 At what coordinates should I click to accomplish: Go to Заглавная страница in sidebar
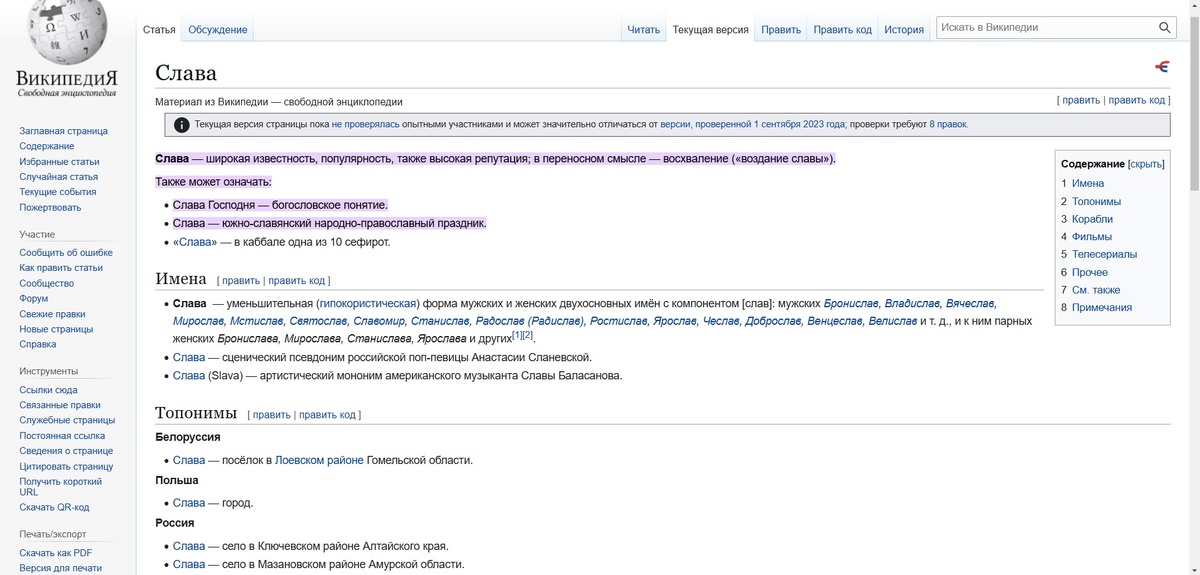(64, 131)
